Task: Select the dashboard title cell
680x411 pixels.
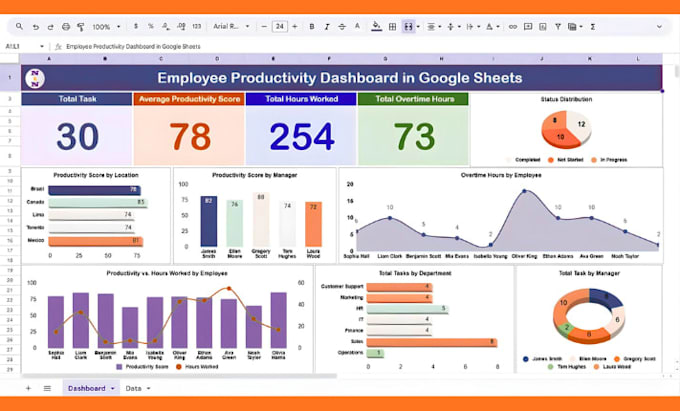Action: point(341,78)
